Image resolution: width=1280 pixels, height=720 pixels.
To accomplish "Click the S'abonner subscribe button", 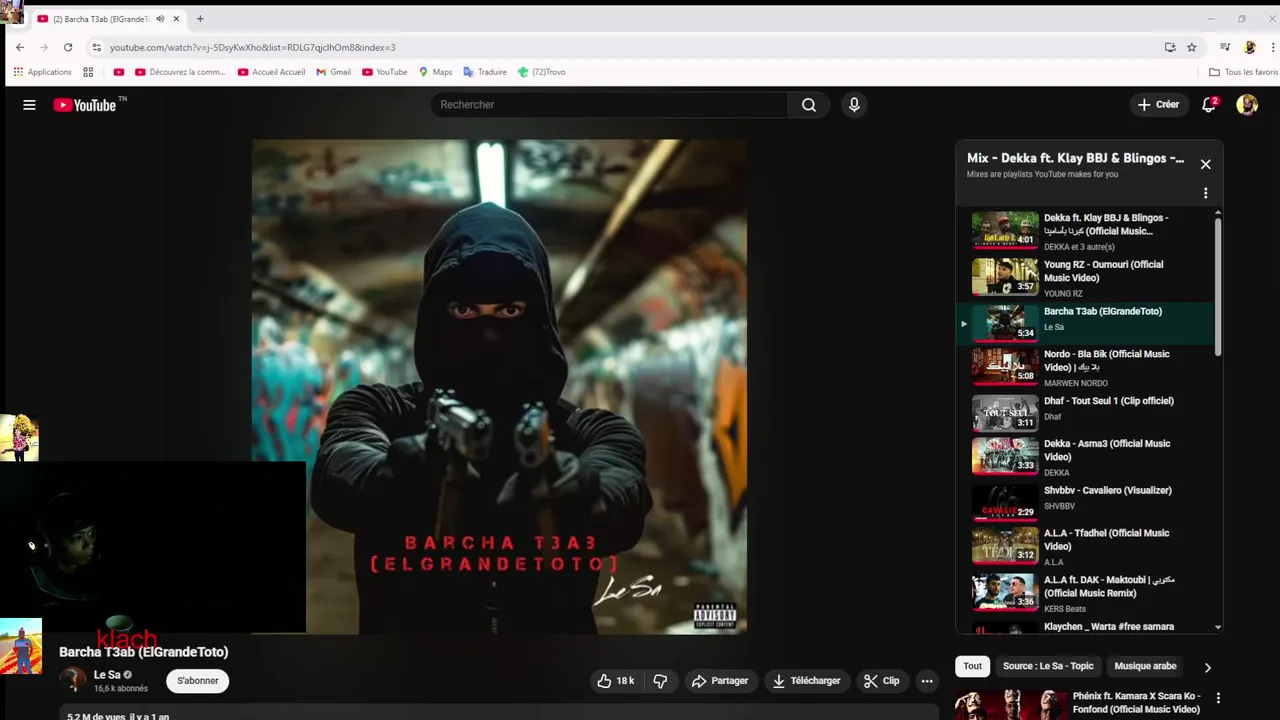I will pyautogui.click(x=198, y=681).
